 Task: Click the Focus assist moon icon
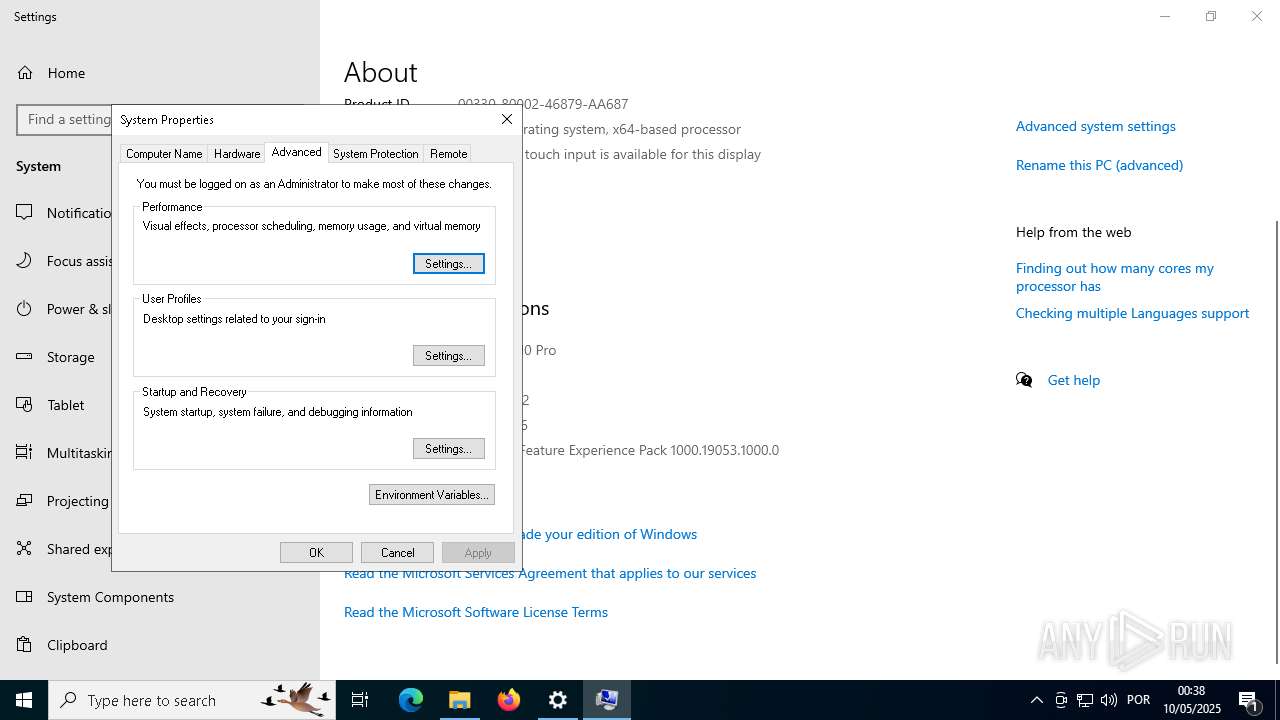pos(25,261)
